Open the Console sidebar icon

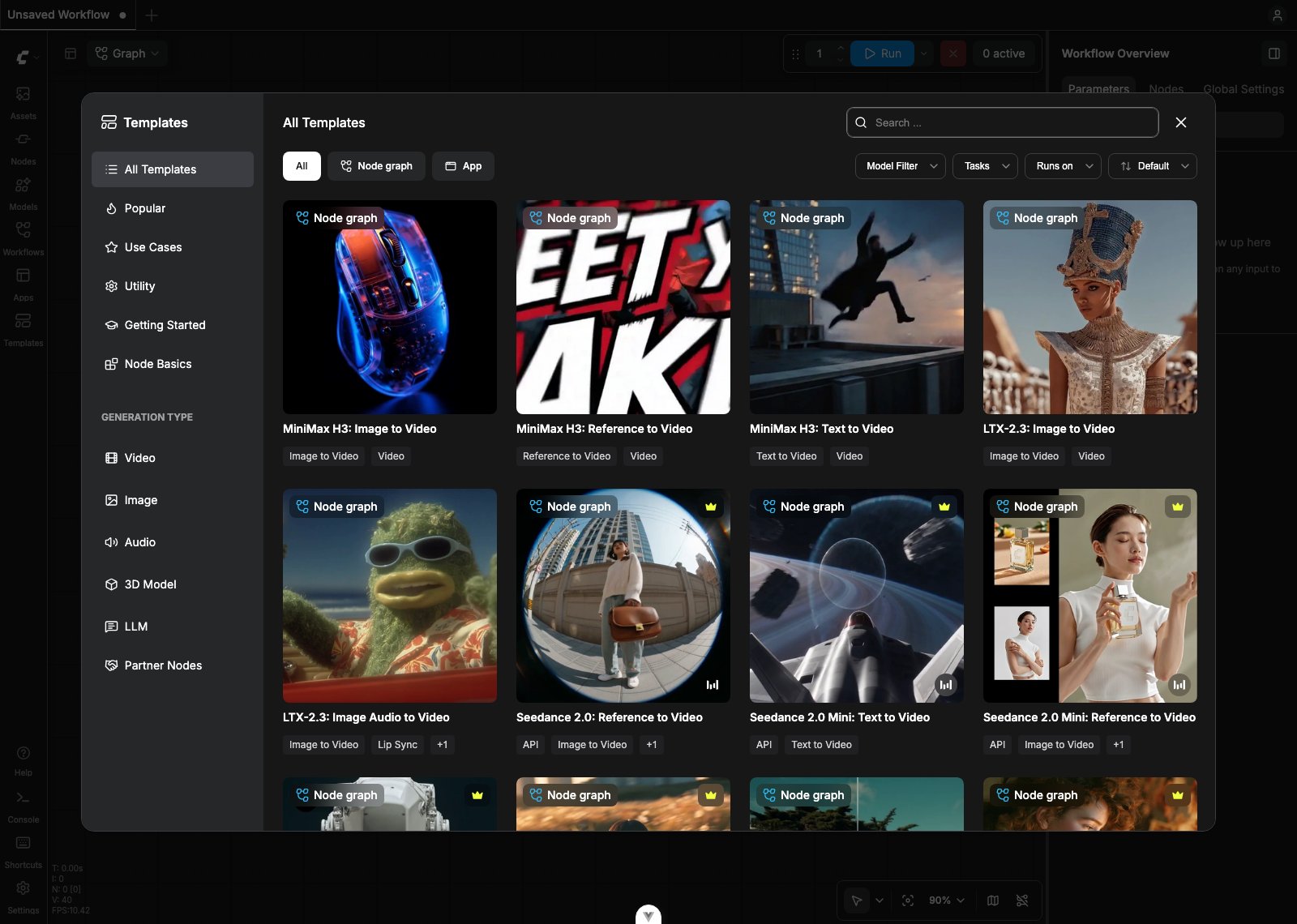[24, 806]
